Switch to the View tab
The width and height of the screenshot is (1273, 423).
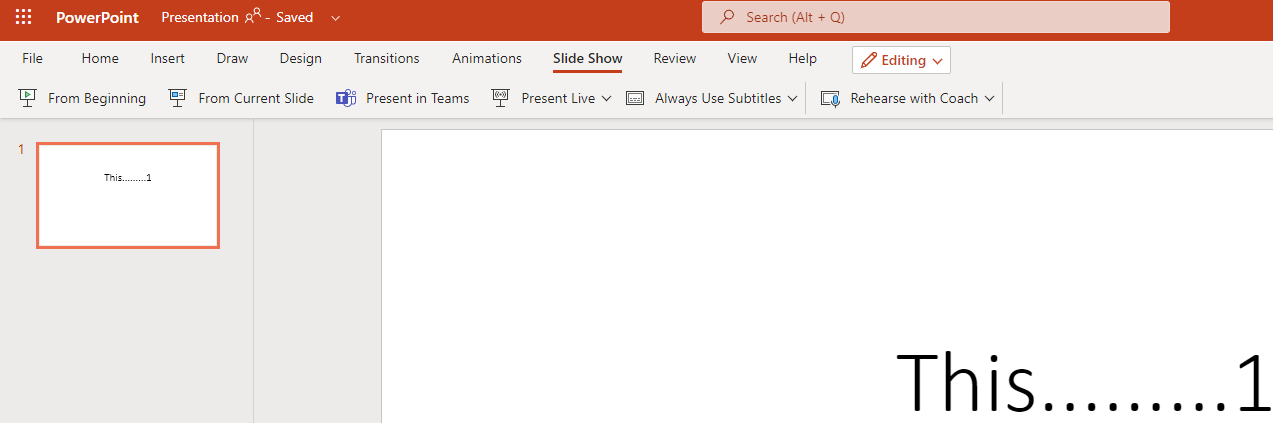(x=742, y=58)
